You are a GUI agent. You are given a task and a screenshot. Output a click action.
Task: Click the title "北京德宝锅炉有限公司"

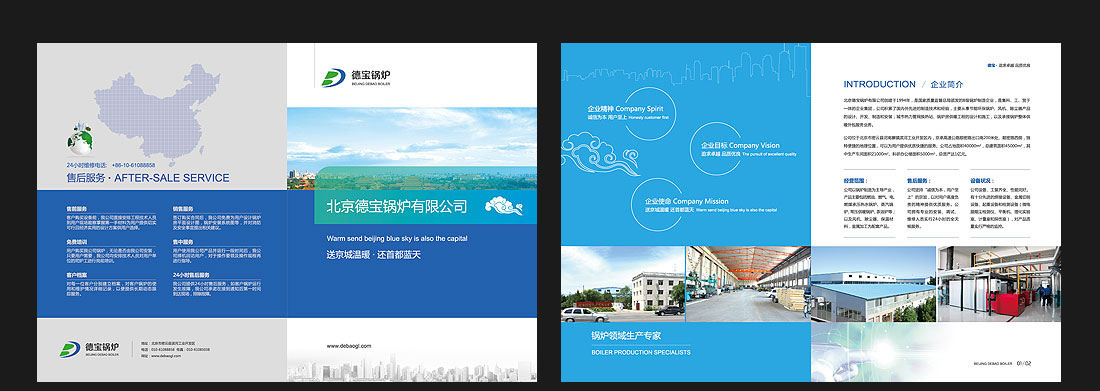coord(396,206)
